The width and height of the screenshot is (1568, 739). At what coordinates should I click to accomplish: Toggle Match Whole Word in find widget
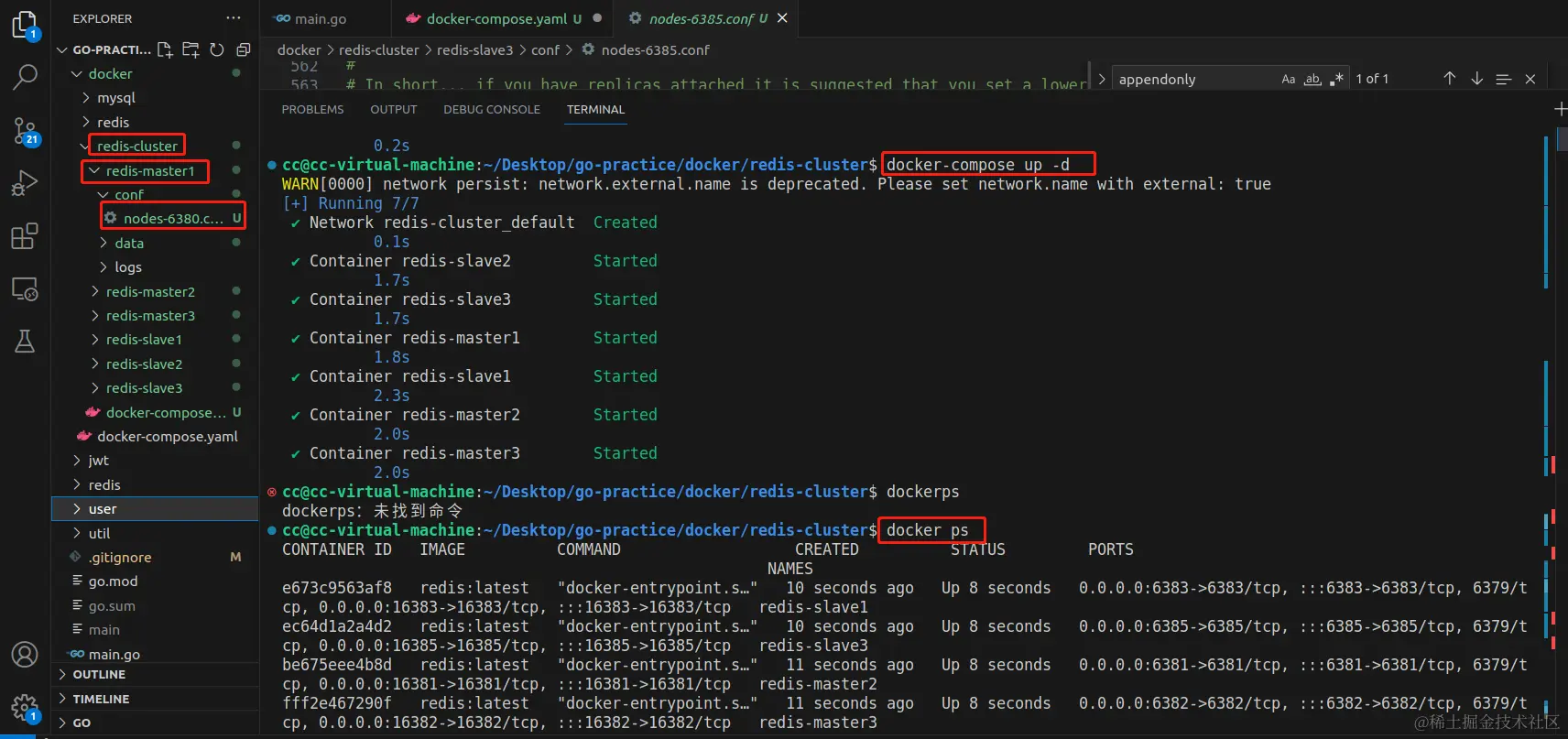point(1312,79)
